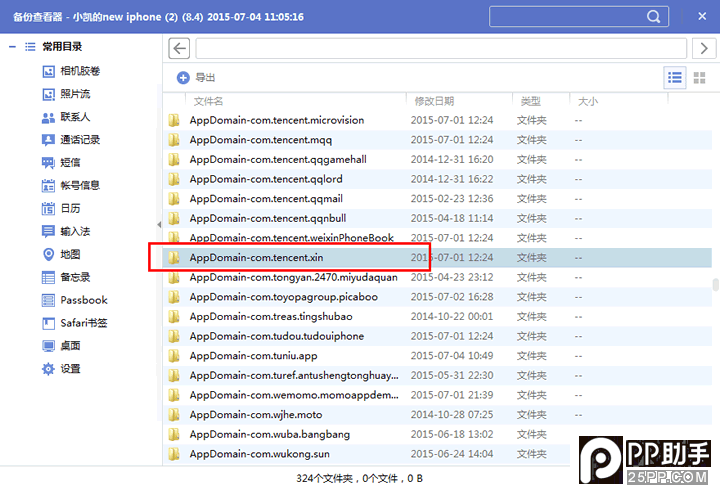Open Notes (备忘录) item
The width and height of the screenshot is (720, 491).
click(66, 277)
